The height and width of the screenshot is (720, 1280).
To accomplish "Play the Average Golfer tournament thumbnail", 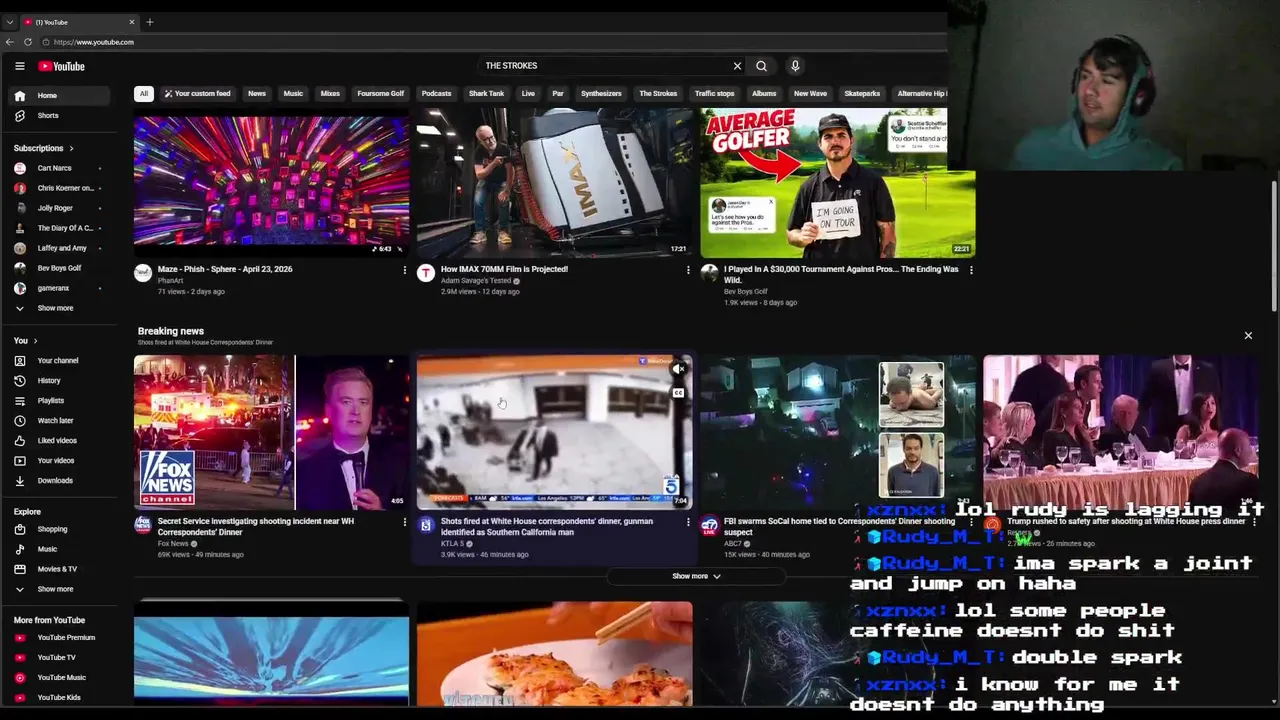I will tap(838, 183).
